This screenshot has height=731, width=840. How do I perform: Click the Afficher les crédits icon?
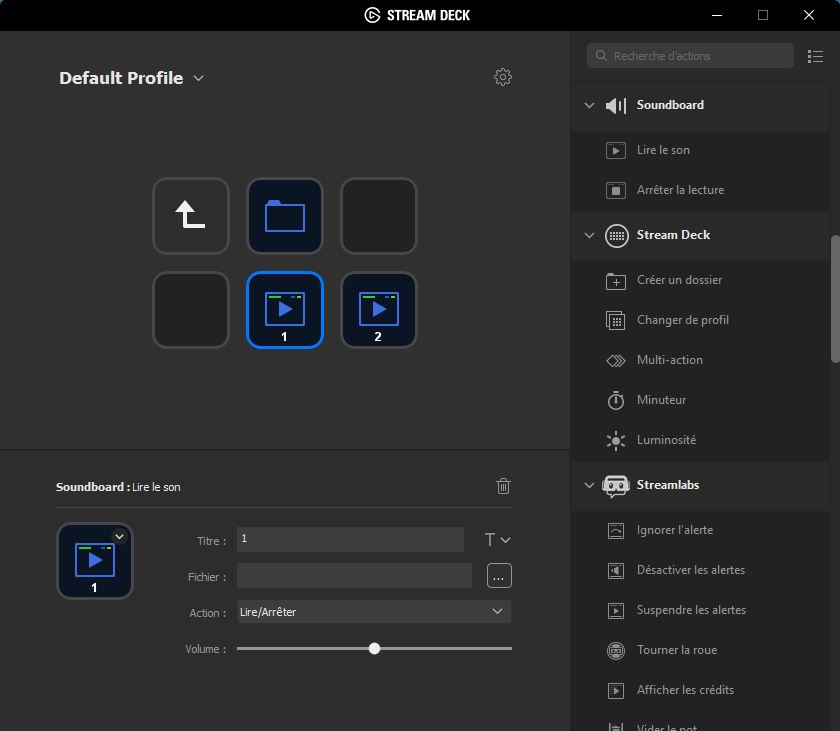coord(616,690)
